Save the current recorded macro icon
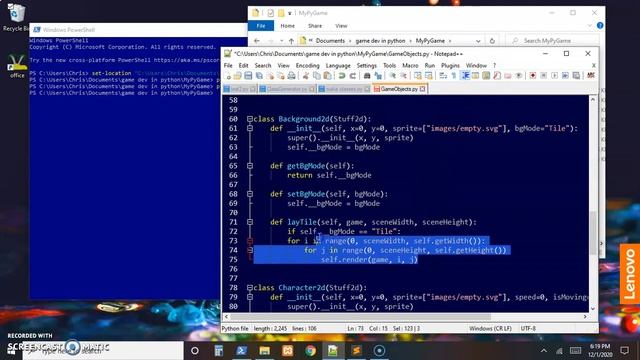Screen dimensions: 640x360 click(x=576, y=76)
